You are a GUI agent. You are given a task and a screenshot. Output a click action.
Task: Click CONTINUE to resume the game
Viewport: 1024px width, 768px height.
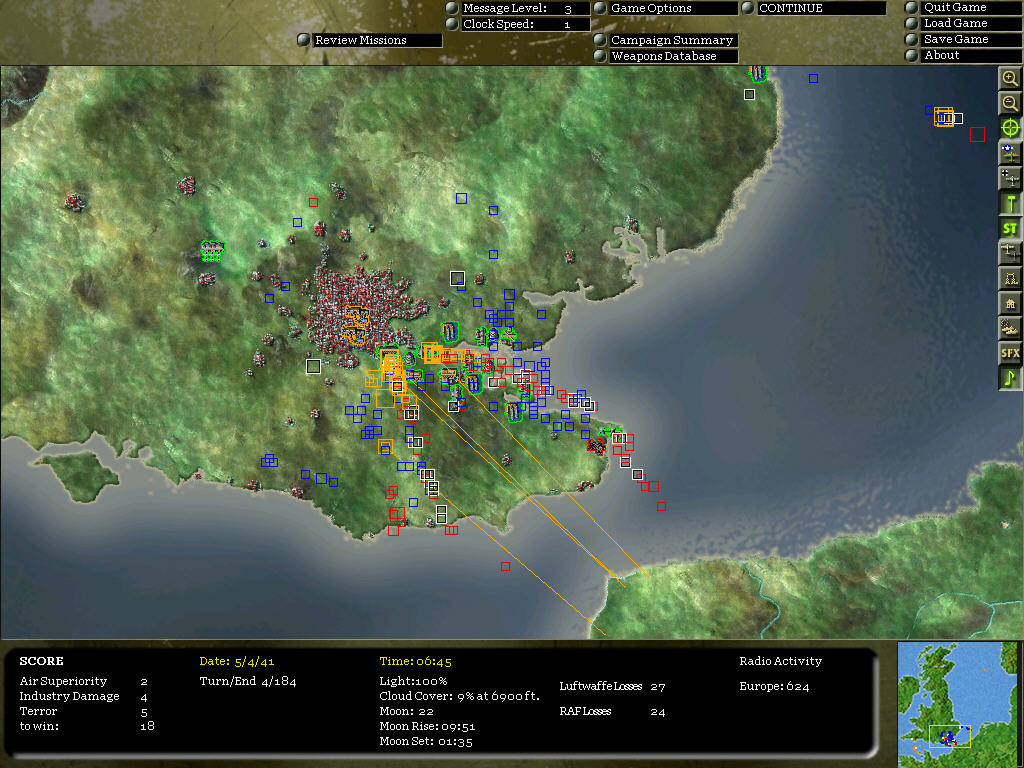822,8
